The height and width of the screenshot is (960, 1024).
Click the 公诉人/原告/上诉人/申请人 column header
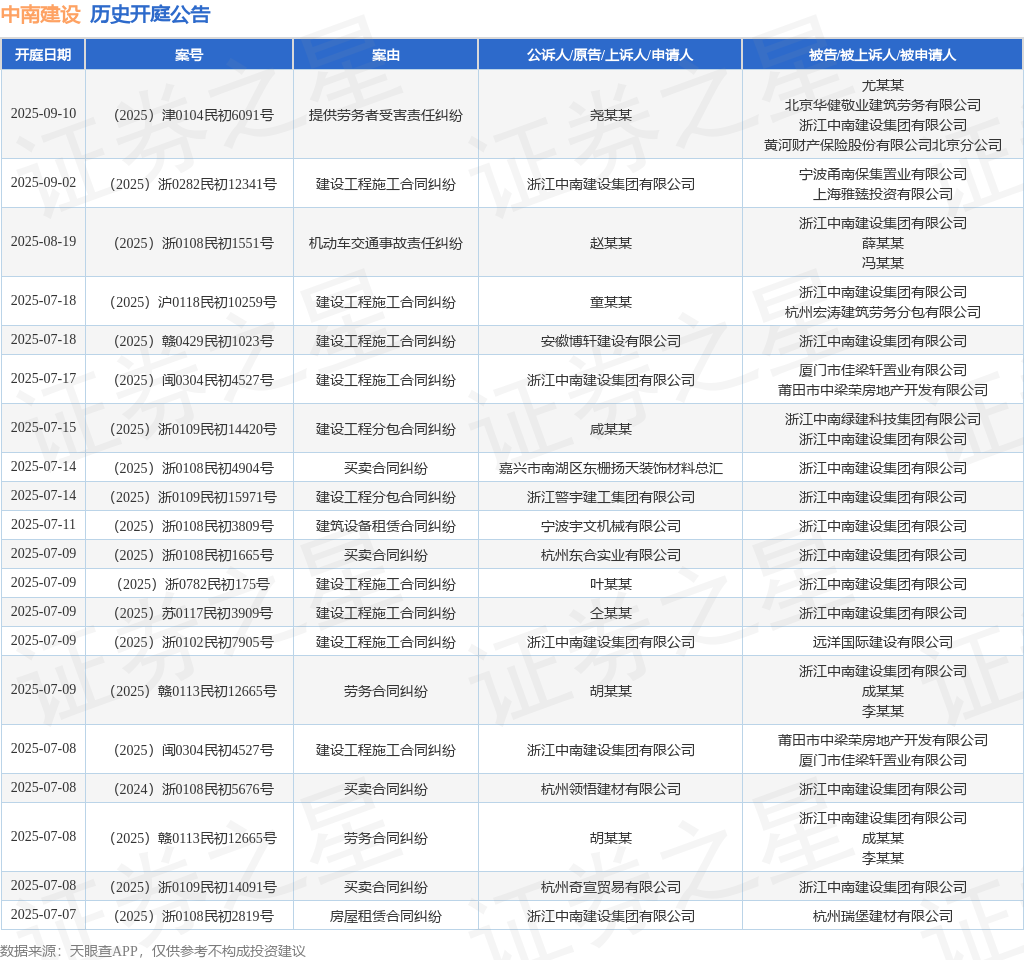coord(610,55)
